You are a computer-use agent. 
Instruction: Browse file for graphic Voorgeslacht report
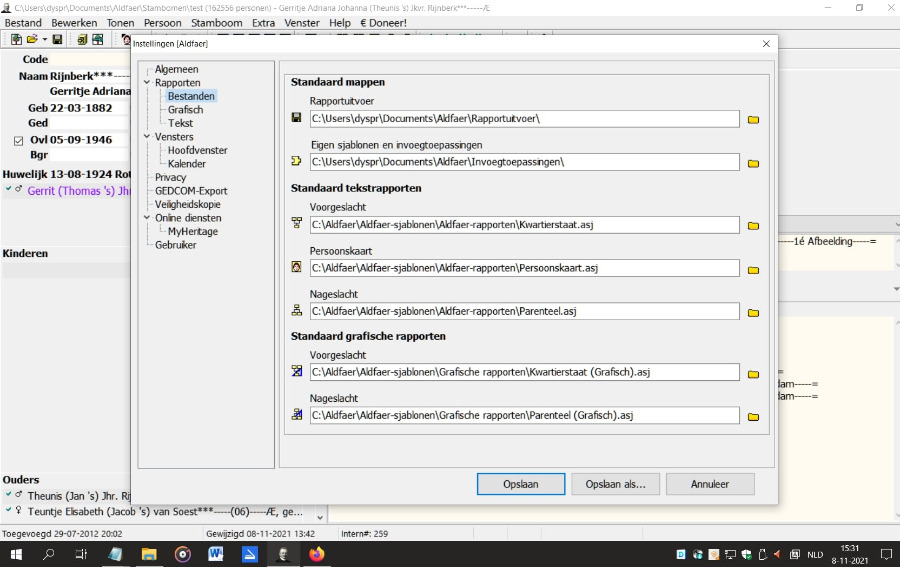753,373
